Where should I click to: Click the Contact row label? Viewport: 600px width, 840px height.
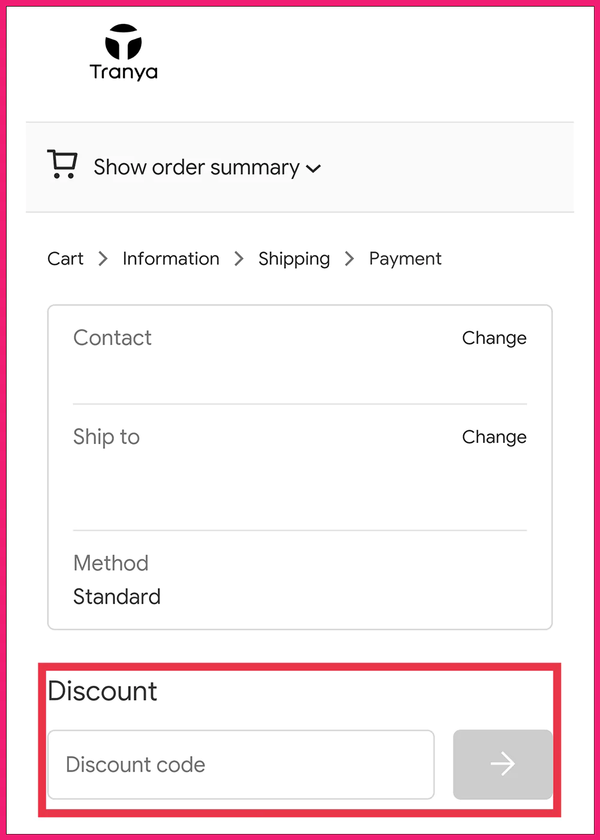click(112, 338)
